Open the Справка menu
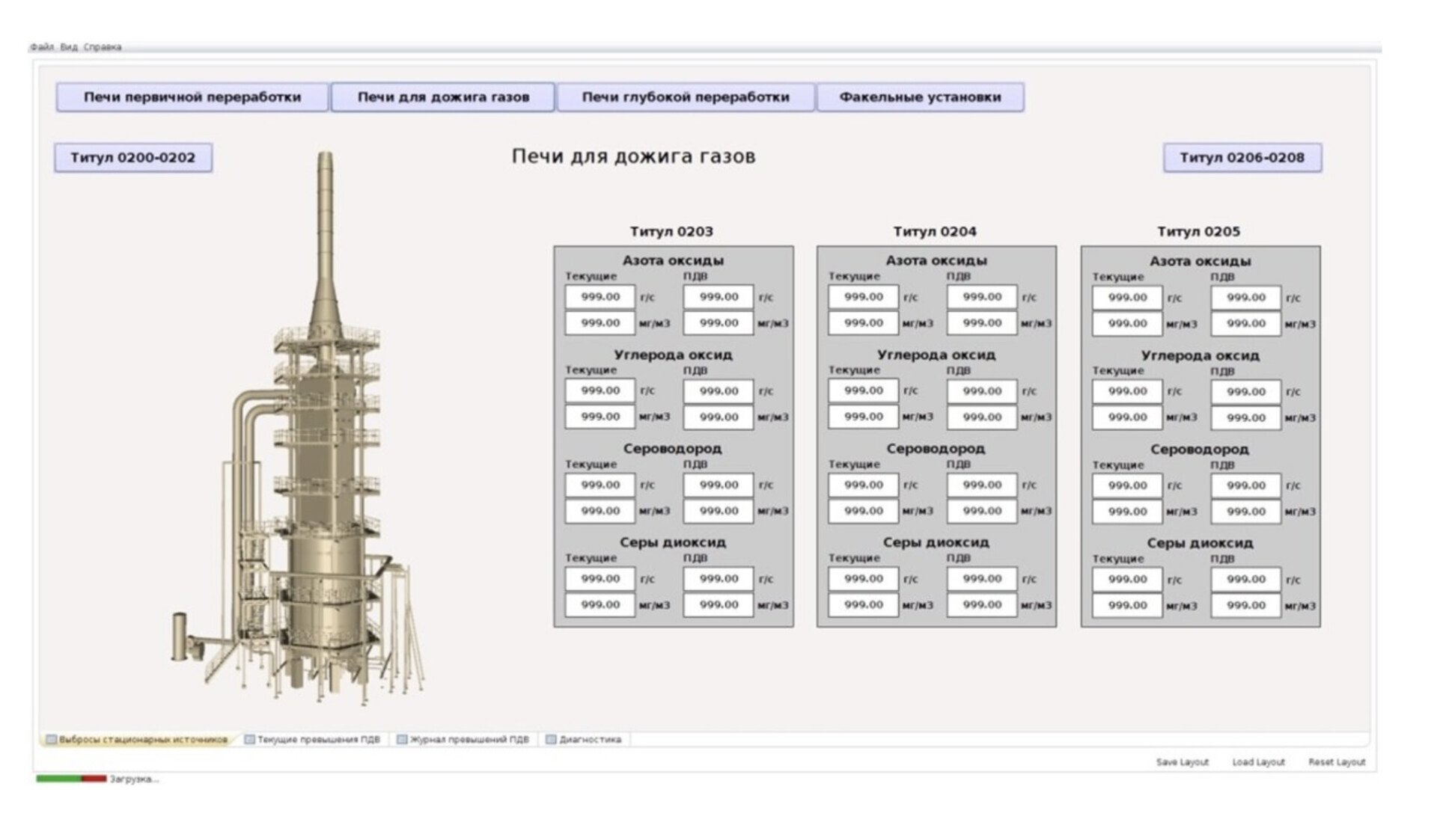This screenshot has width=1437, height=840. (x=103, y=47)
